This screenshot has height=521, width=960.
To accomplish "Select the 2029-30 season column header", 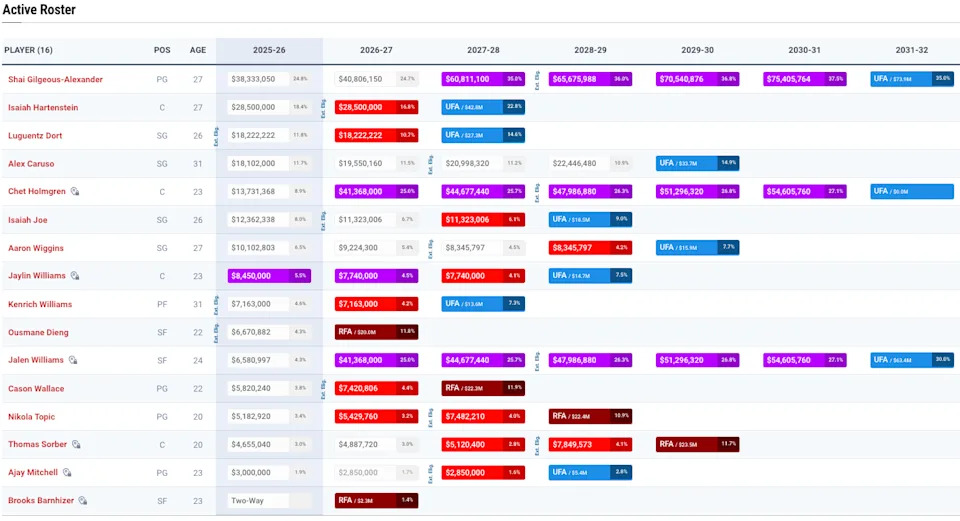I will click(697, 50).
